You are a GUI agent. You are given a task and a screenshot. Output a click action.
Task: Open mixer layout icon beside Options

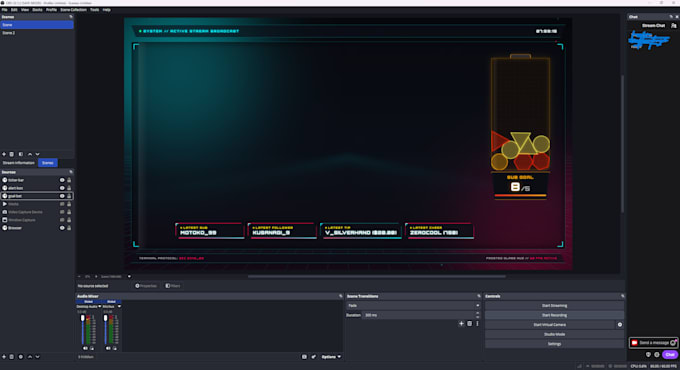304,357
